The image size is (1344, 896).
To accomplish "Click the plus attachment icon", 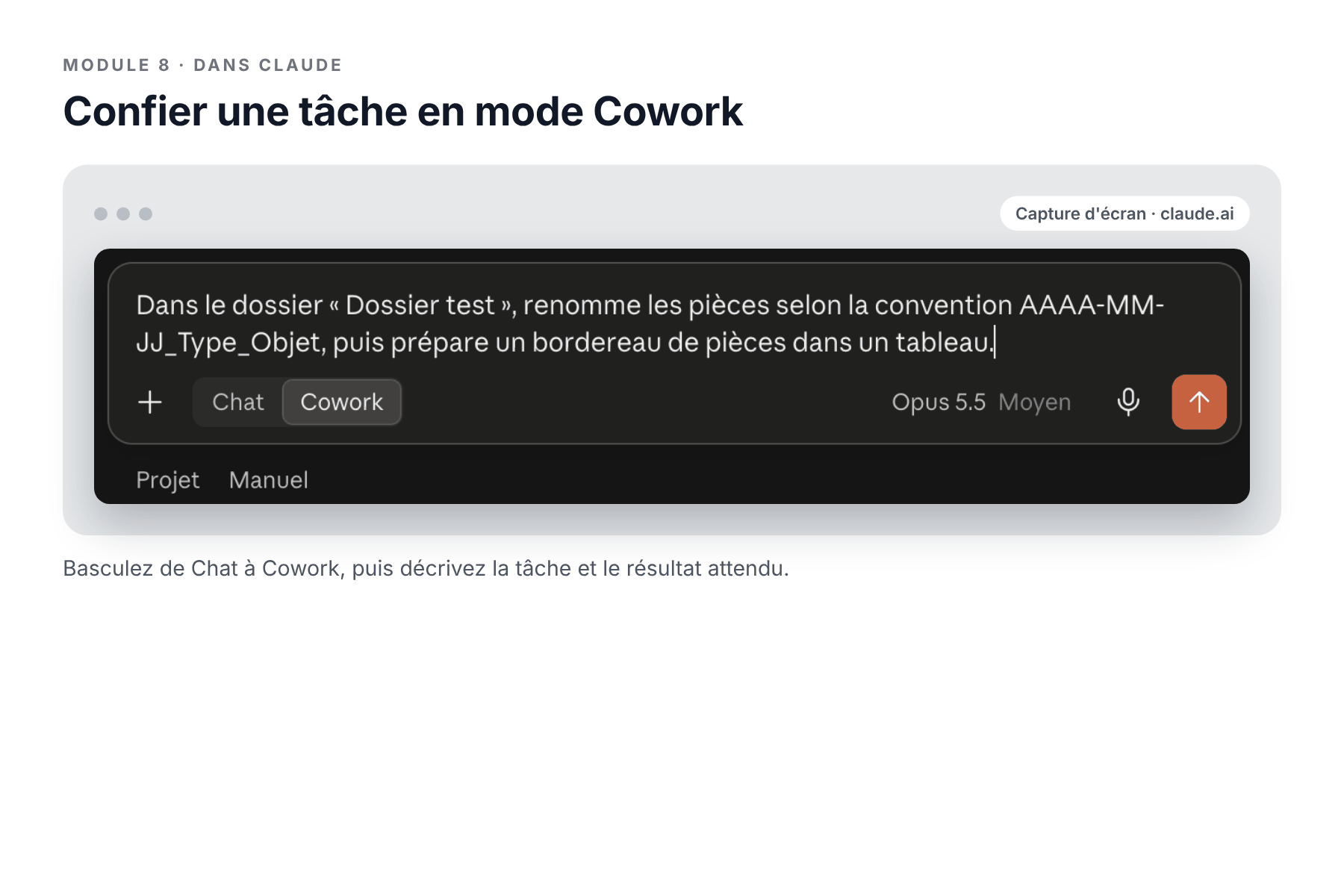I will click(x=150, y=402).
